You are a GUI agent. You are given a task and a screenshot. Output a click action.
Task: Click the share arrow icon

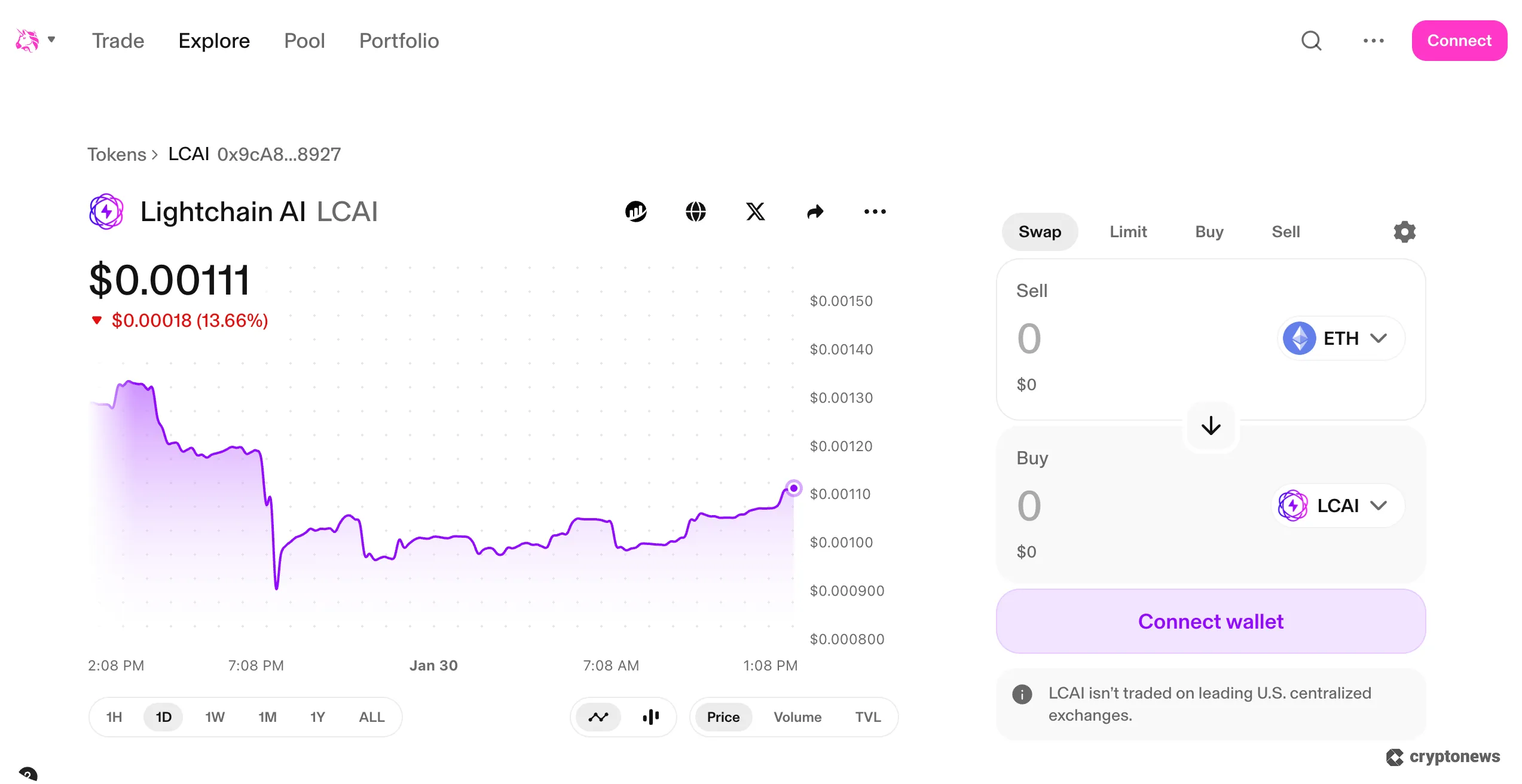tap(815, 212)
